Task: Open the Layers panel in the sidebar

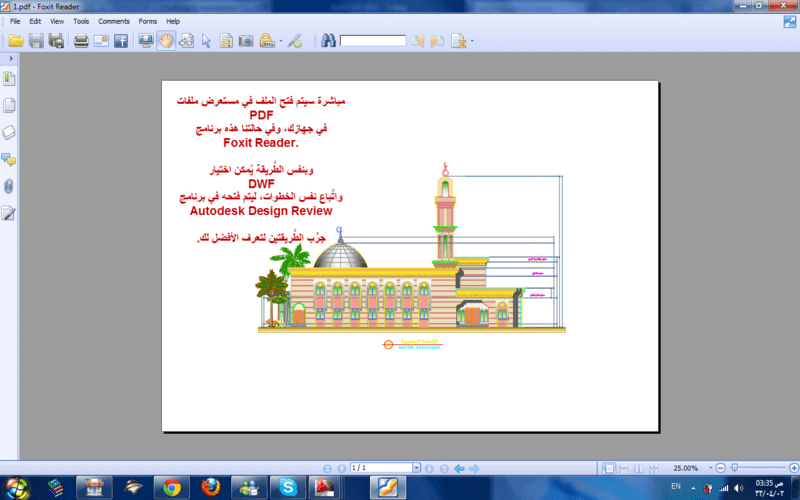Action: (9, 132)
